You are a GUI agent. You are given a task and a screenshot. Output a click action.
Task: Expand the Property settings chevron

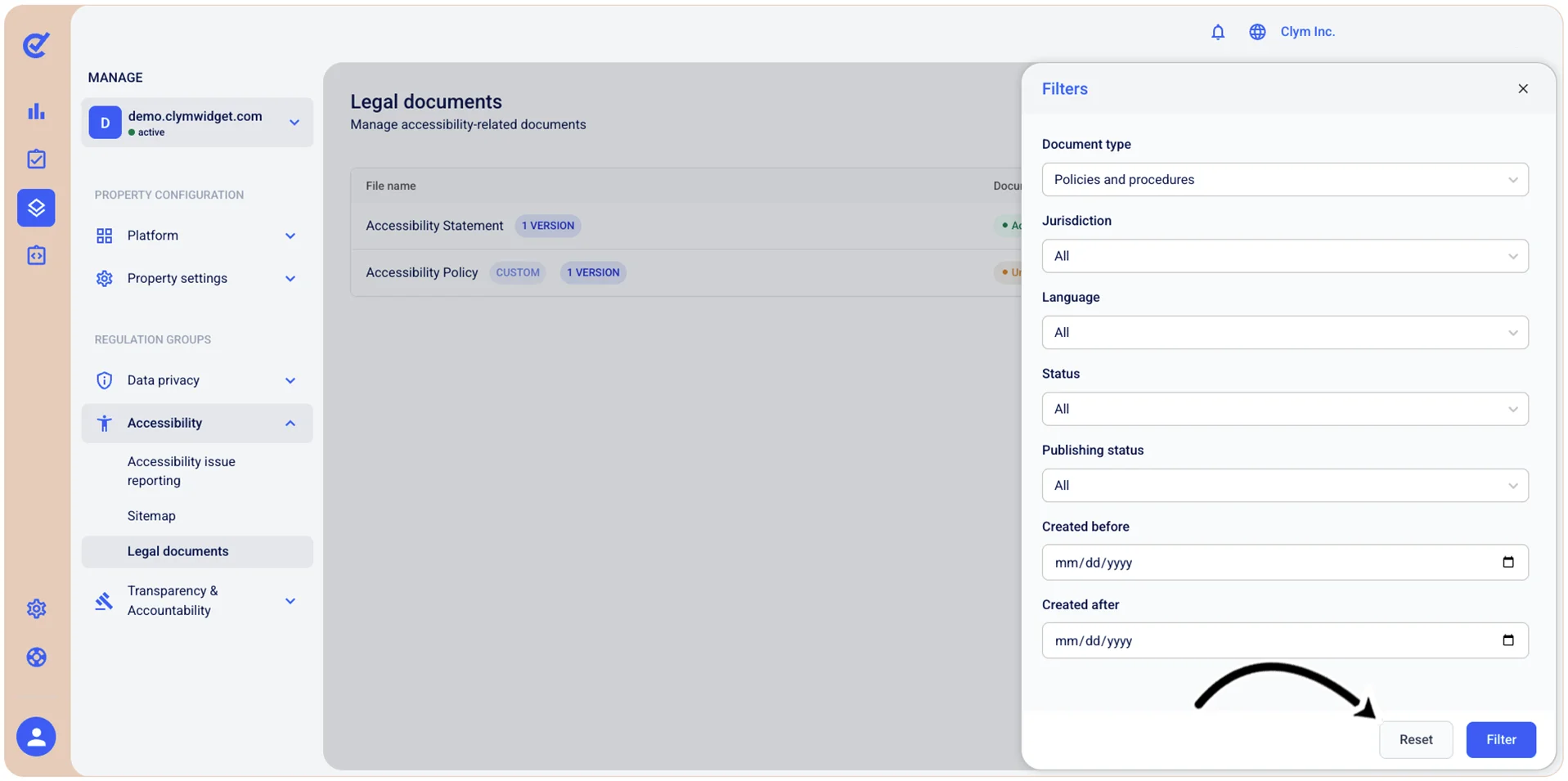coord(290,278)
